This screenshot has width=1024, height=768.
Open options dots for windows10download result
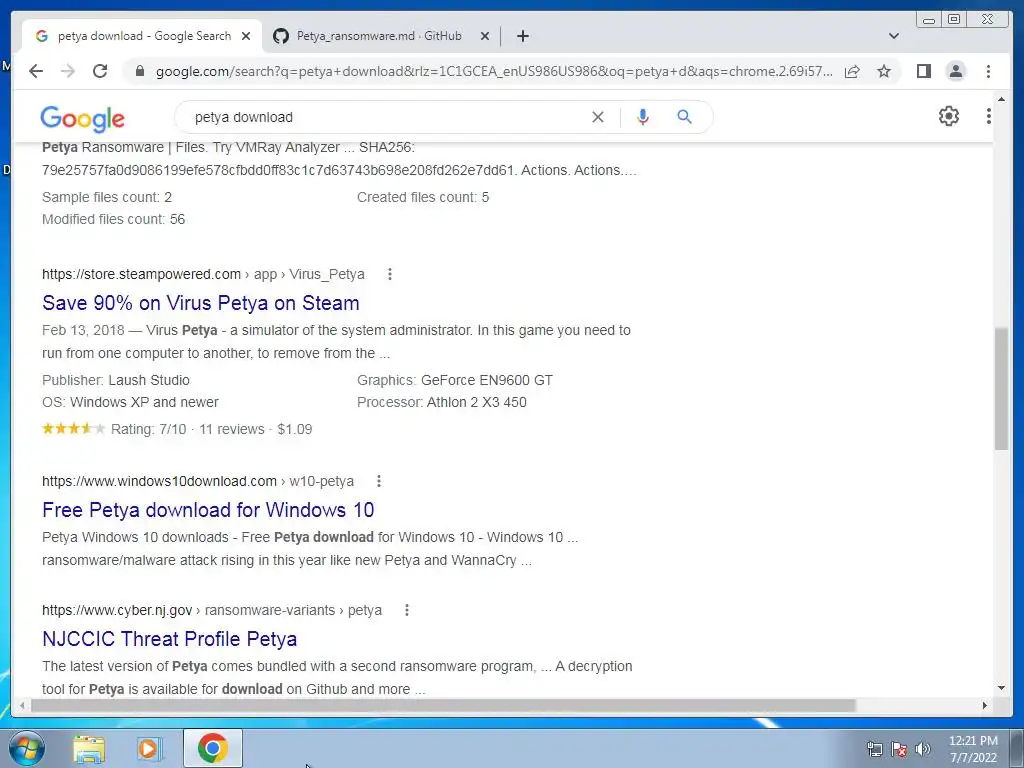(379, 481)
